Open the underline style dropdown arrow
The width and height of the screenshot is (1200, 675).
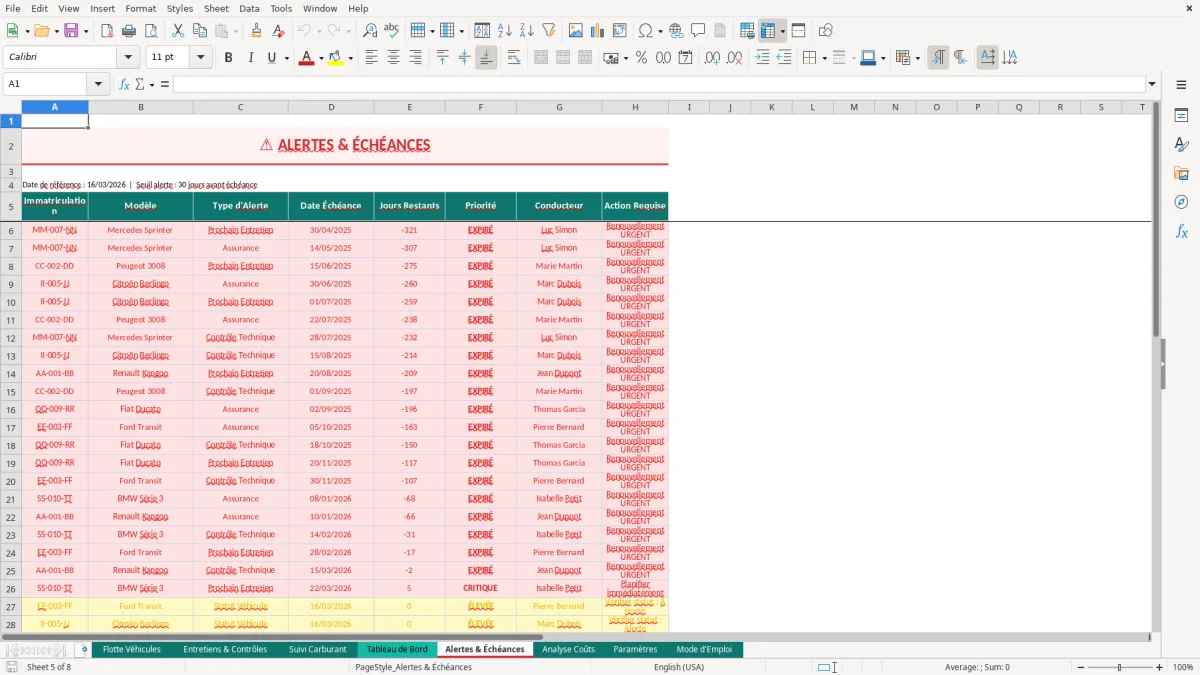click(287, 58)
